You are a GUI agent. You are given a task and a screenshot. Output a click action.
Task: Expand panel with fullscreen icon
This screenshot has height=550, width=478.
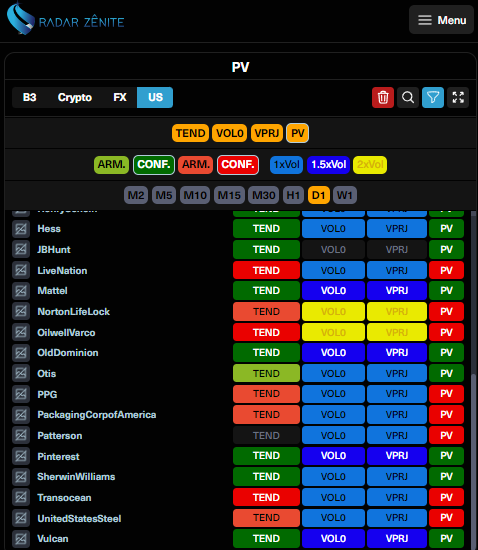pyautogui.click(x=458, y=97)
